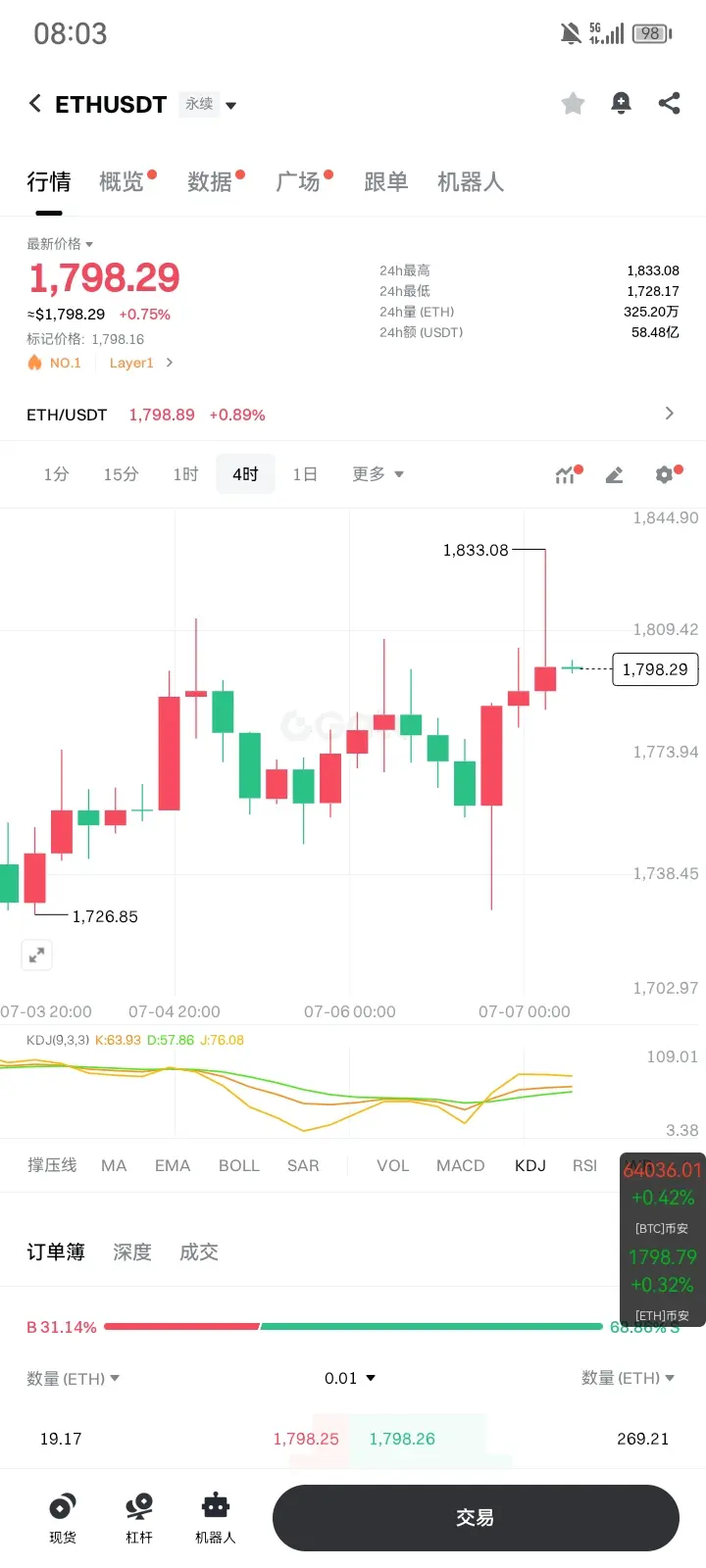The image size is (706, 1568).
Task: Open chart drawing pencil tool
Action: [615, 475]
